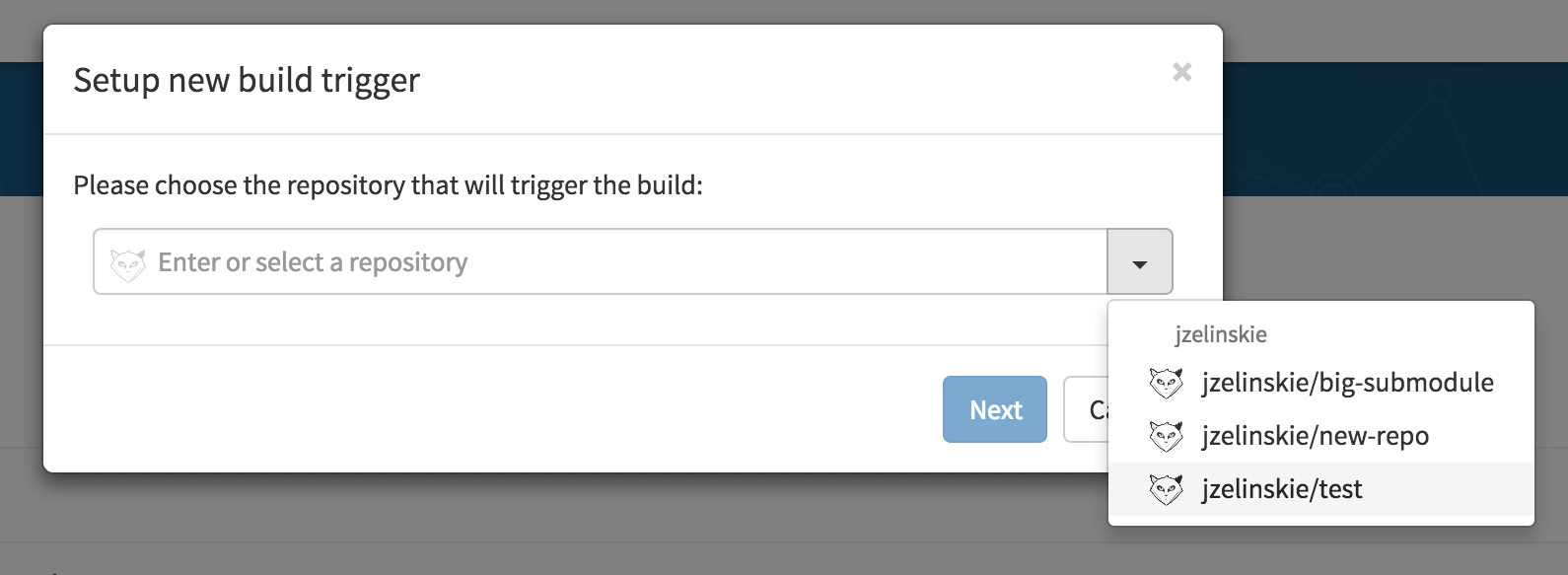Screen dimensions: 1568x575
Task: Choose the jzelinskie/new-repo repository
Action: pyautogui.click(x=1321, y=436)
